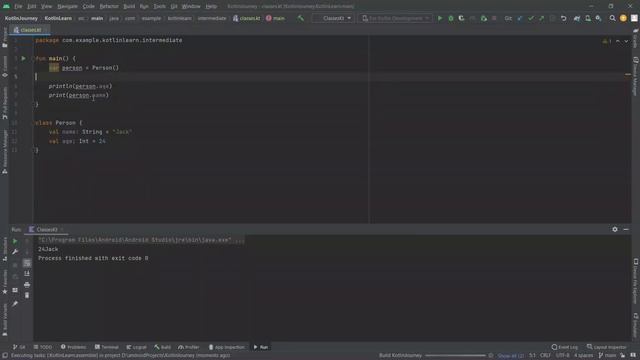The height and width of the screenshot is (360, 640).
Task: Open the View menu
Action: coord(47,6)
